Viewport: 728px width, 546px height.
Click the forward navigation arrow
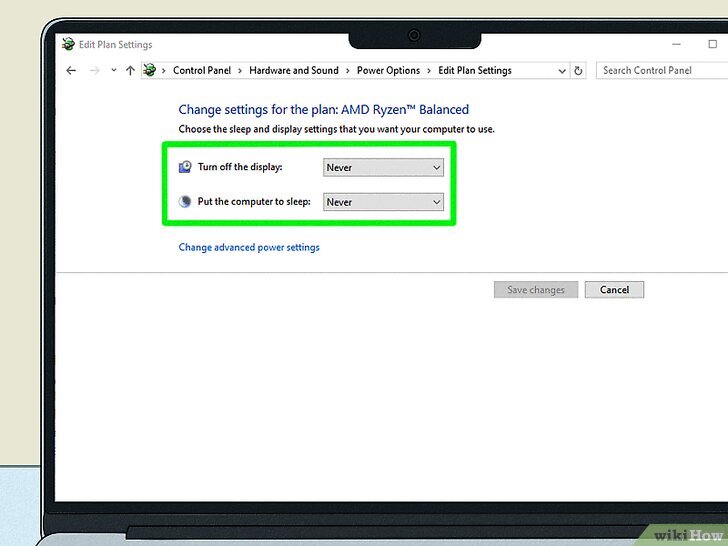94,71
